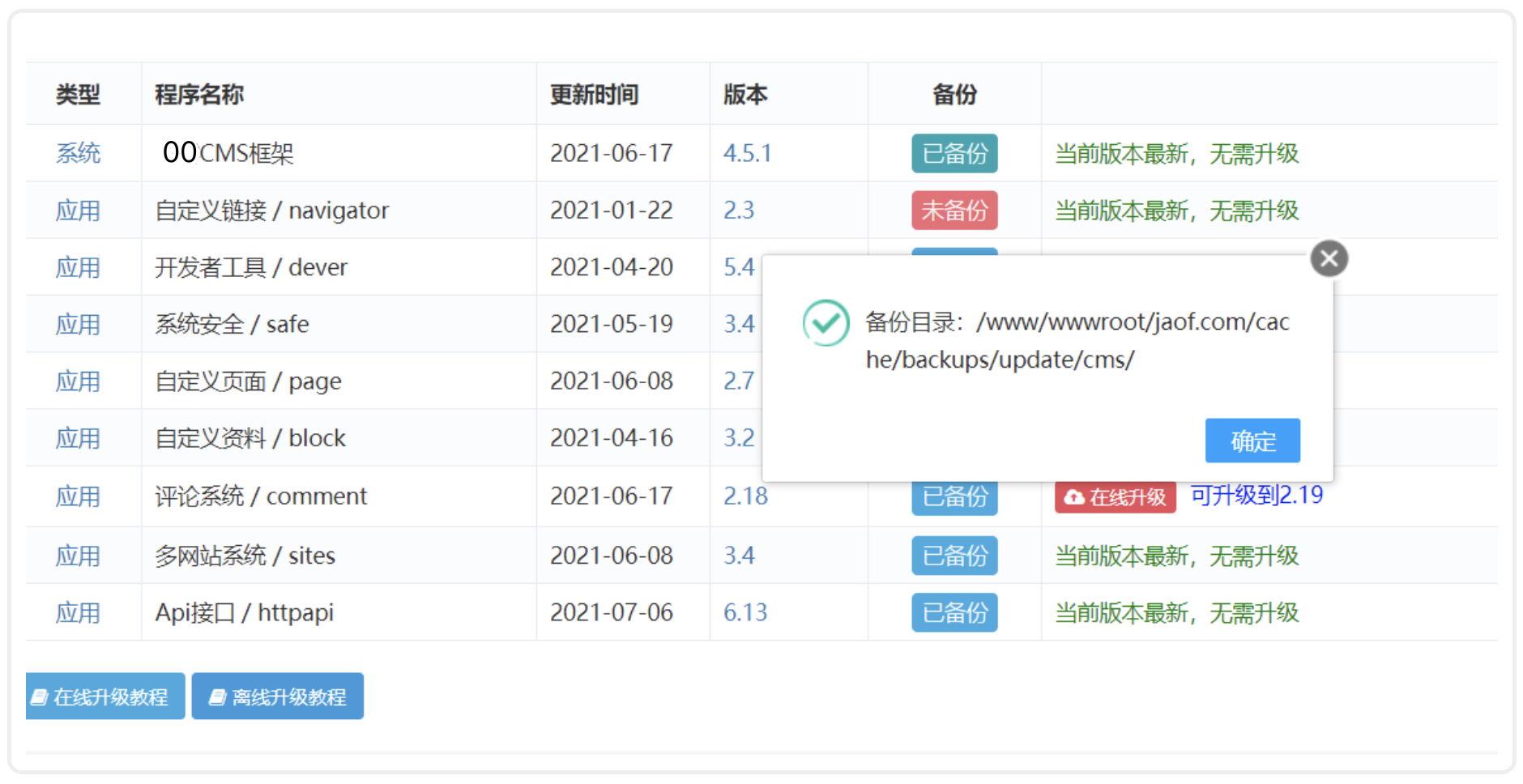Click version 5.4 of dever
Image resolution: width=1523 pixels, height=784 pixels.
coord(739,267)
